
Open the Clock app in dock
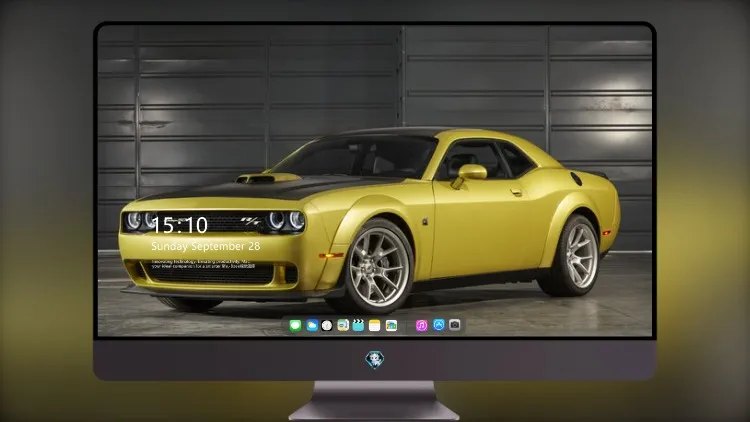[x=327, y=326]
